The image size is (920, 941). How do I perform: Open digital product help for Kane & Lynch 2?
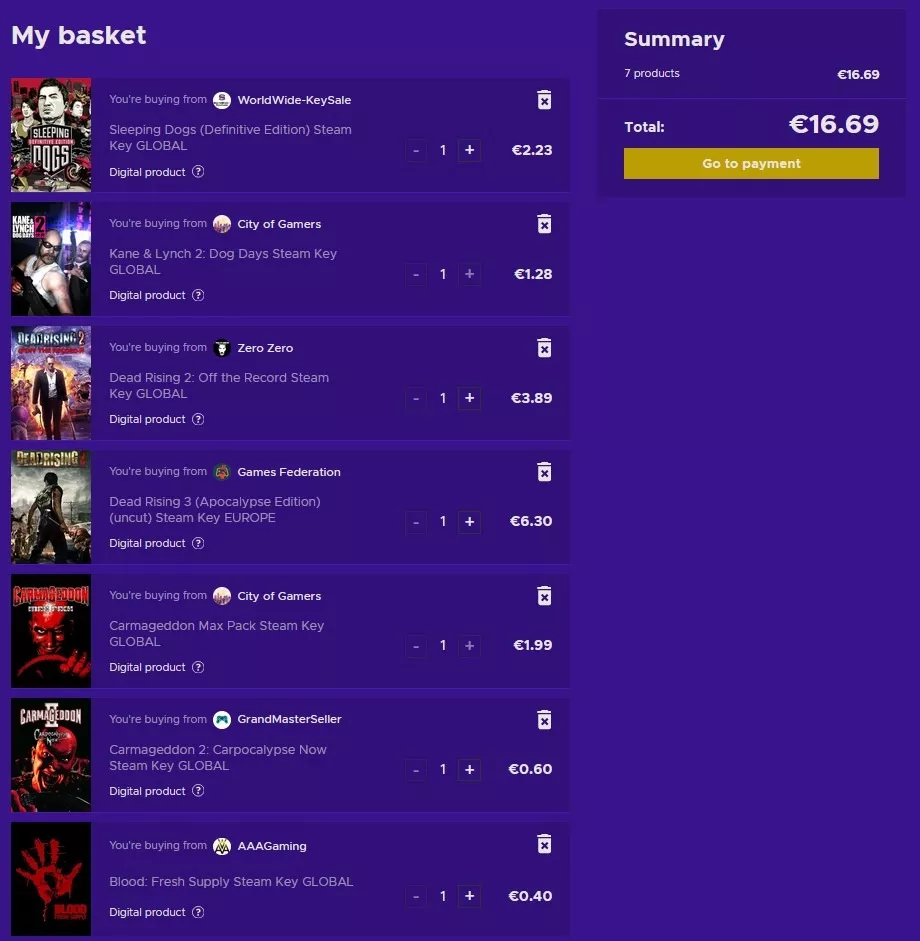(x=198, y=295)
